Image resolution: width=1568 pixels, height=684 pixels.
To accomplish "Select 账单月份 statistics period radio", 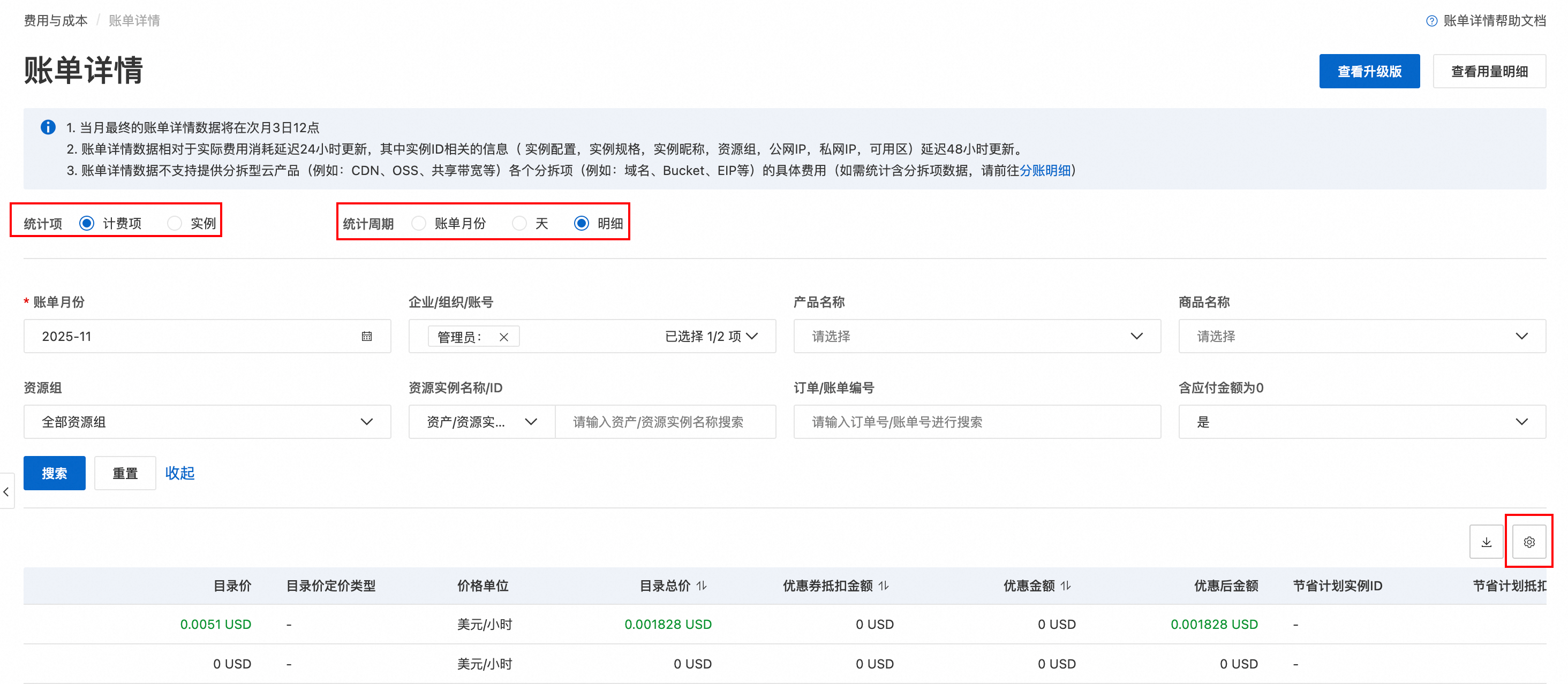I will coord(419,223).
